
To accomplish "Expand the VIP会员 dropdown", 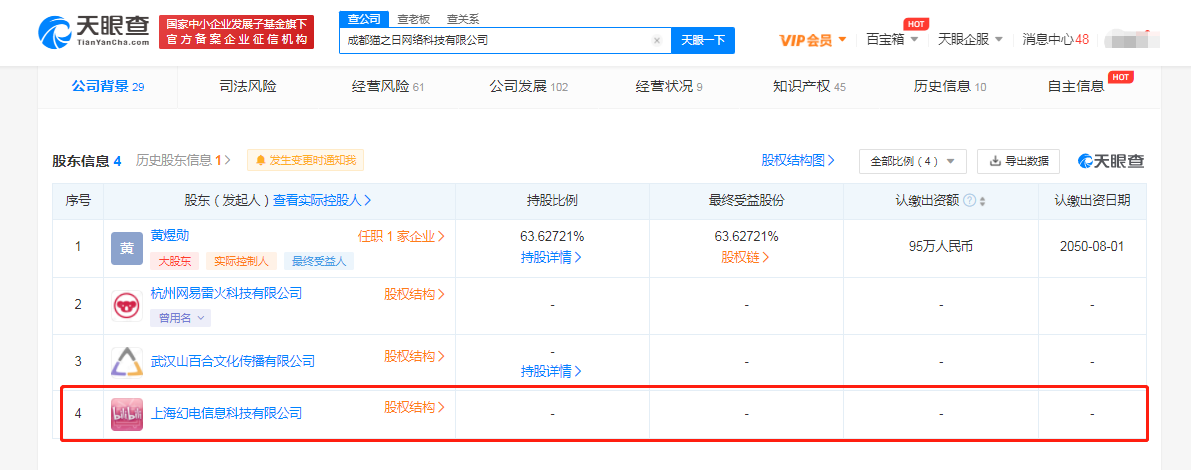I will (813, 39).
